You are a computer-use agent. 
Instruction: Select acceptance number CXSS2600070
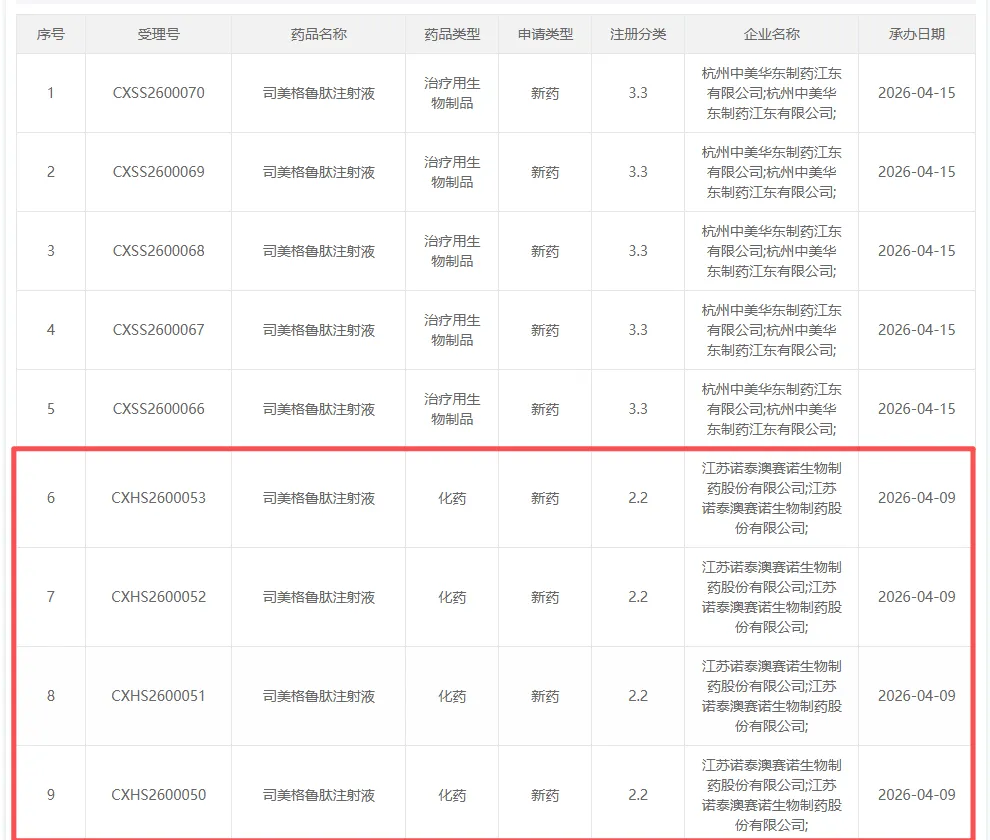[157, 93]
